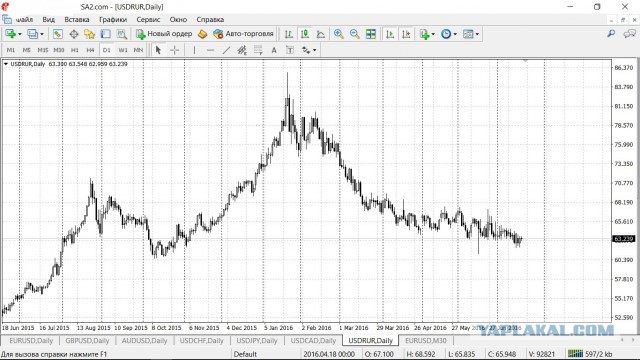Select MN monthly timeframe
The height and width of the screenshot is (360, 640).
138,50
